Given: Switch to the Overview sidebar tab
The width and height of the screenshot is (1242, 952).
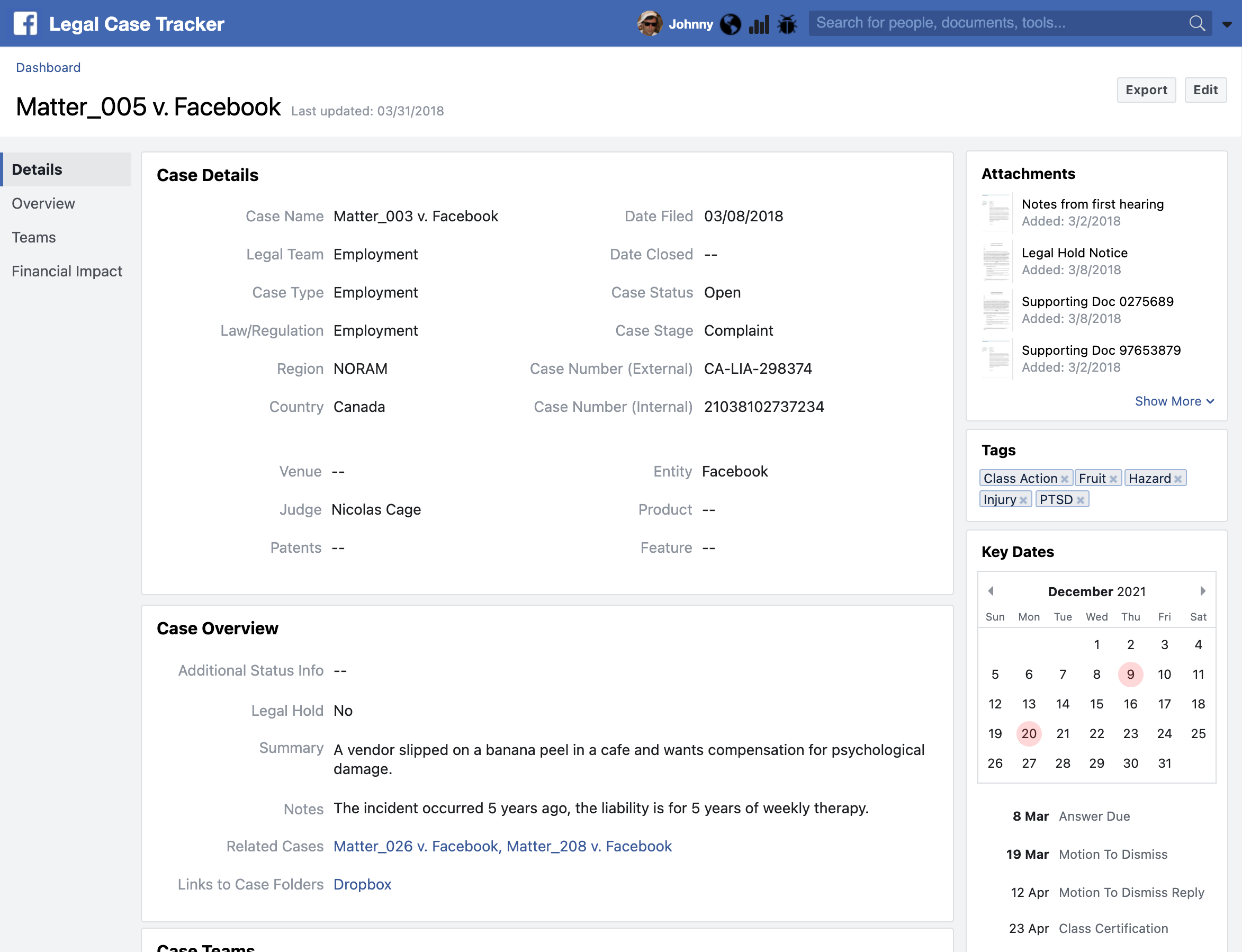Looking at the screenshot, I should tap(43, 203).
